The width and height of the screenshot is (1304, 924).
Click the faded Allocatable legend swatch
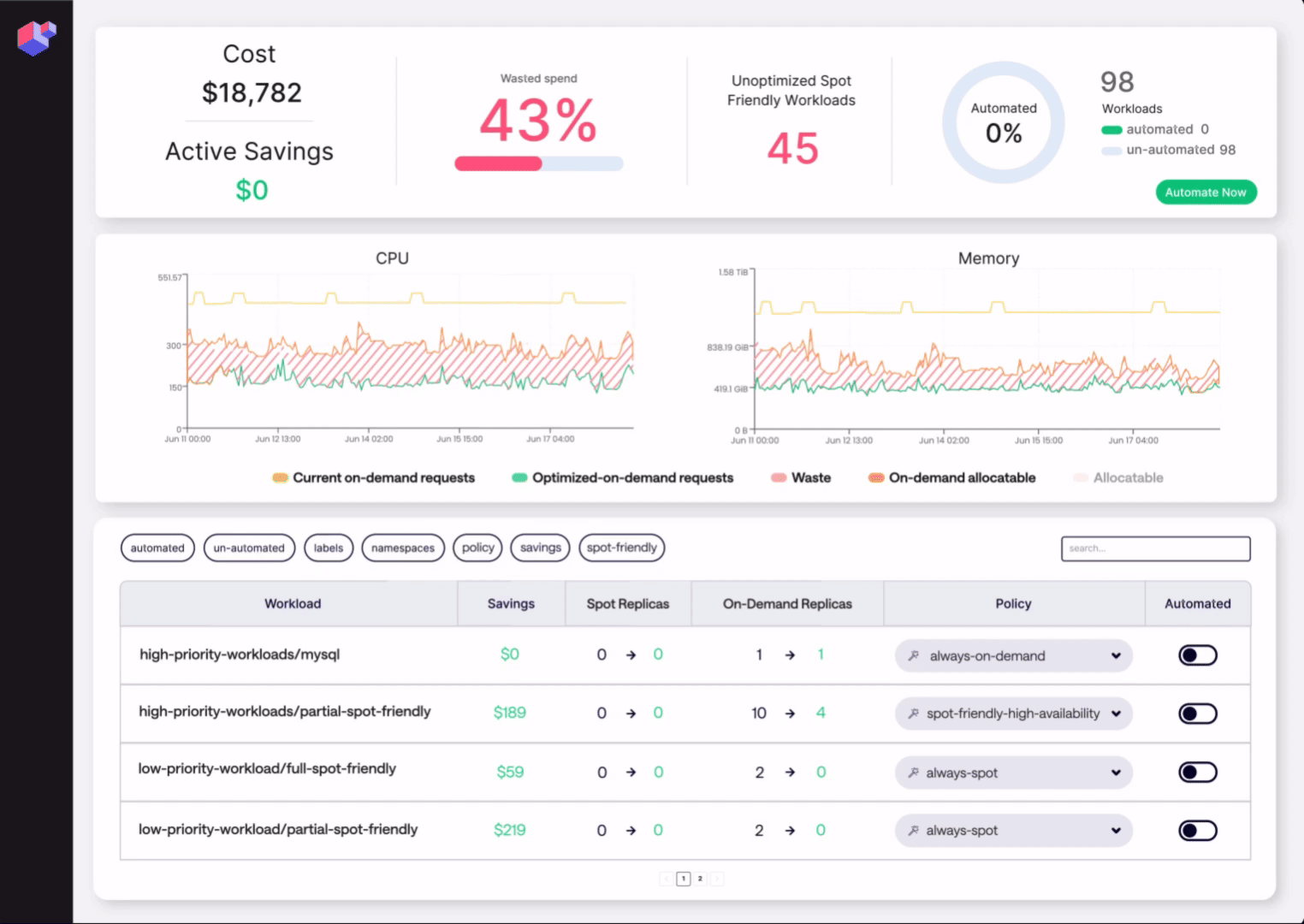(1081, 478)
